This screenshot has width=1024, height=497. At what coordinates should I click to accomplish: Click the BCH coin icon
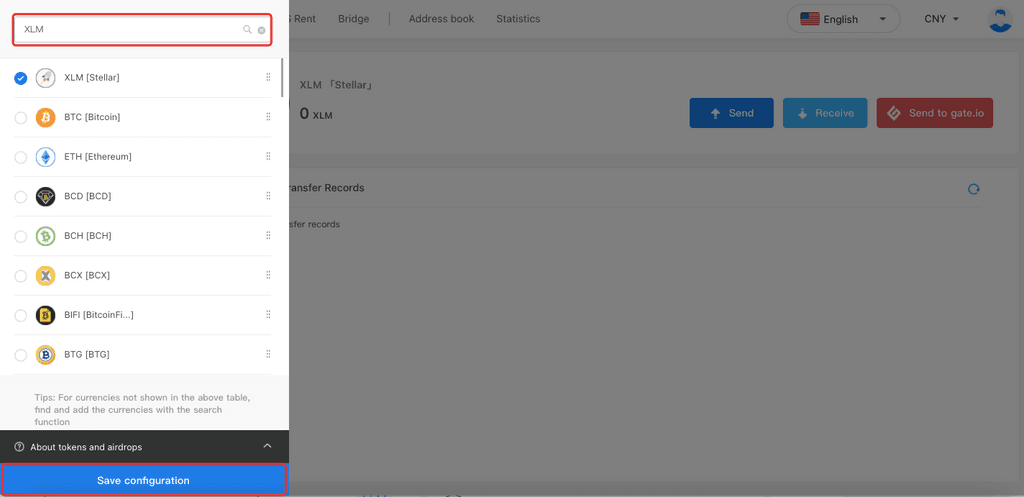45,236
